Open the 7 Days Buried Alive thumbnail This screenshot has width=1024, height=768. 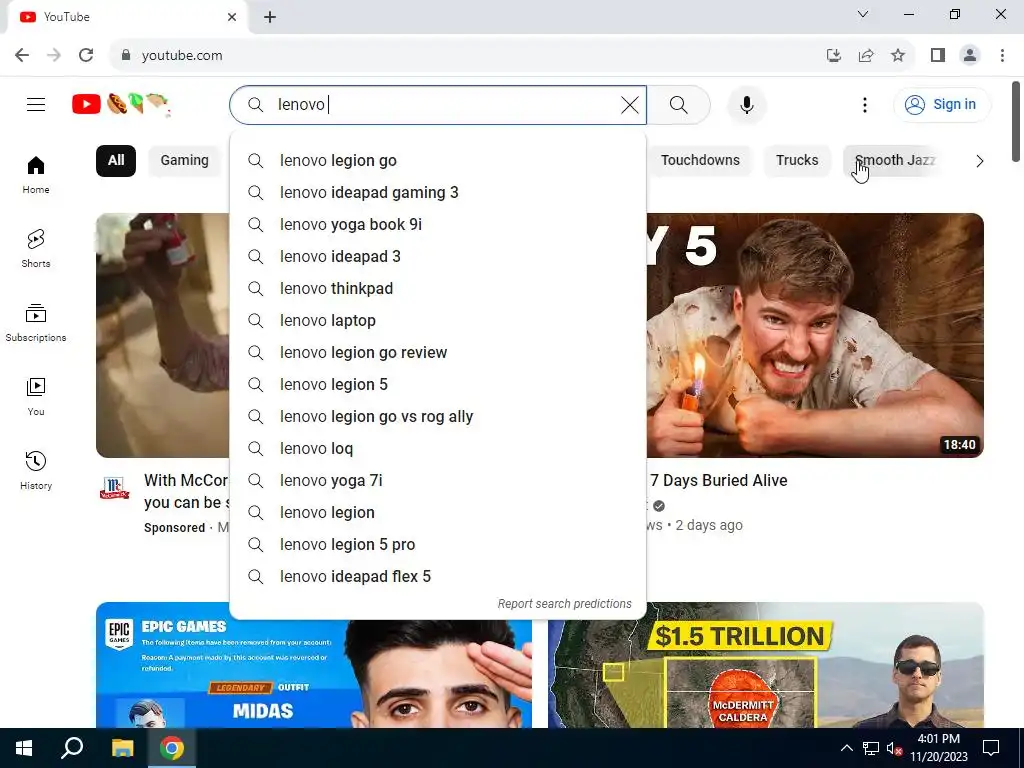pyautogui.click(x=815, y=335)
